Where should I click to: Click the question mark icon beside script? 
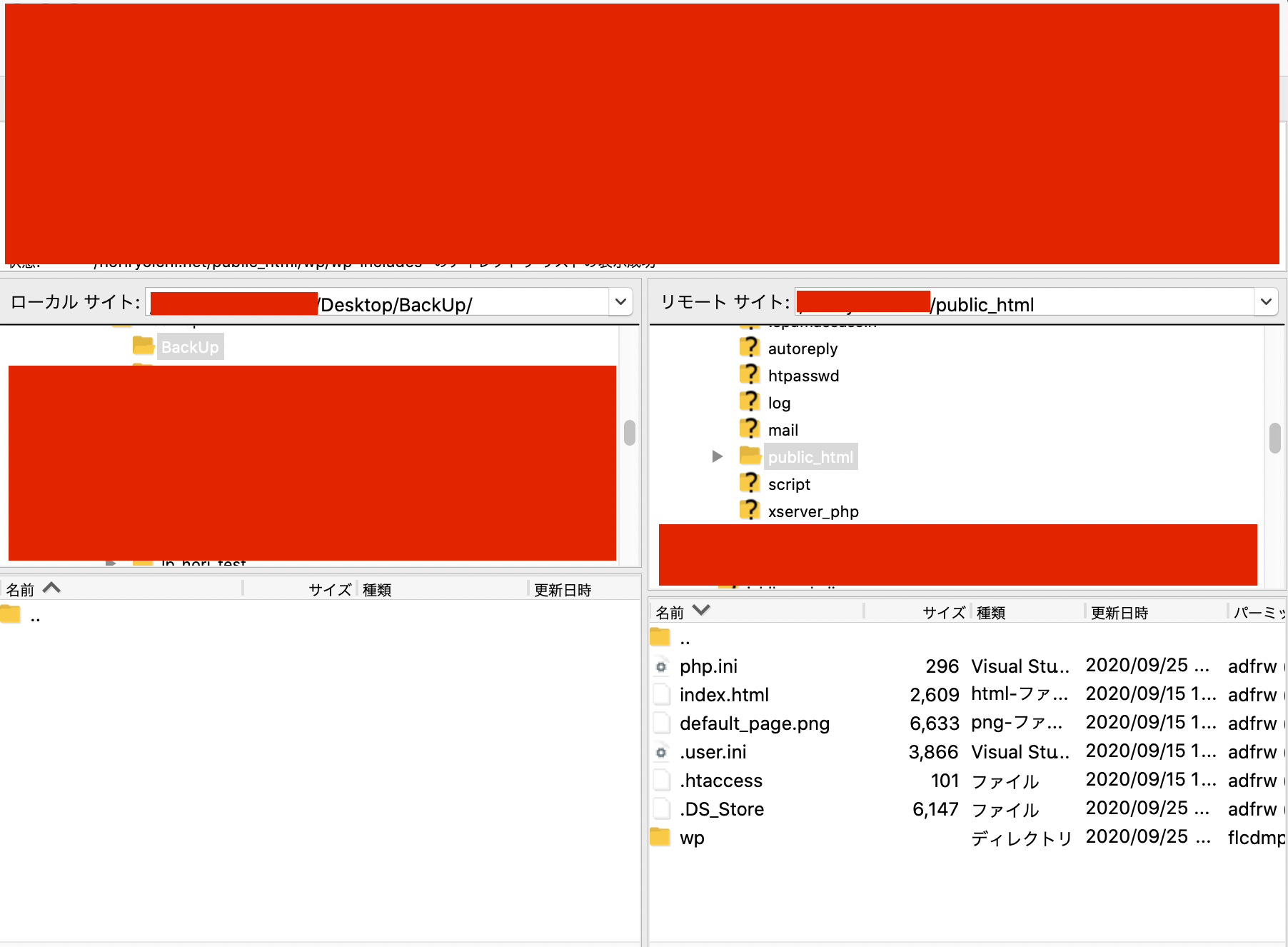click(x=750, y=483)
